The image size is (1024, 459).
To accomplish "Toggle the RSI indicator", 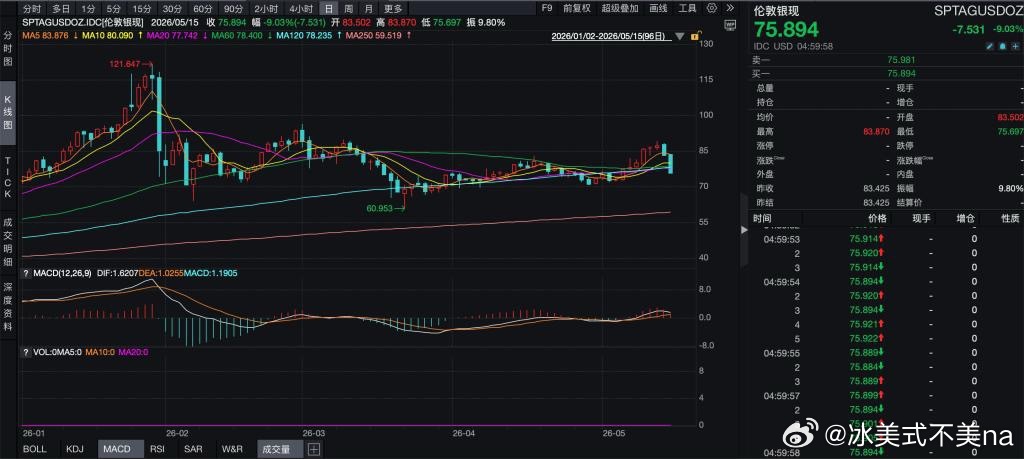I will pos(157,449).
